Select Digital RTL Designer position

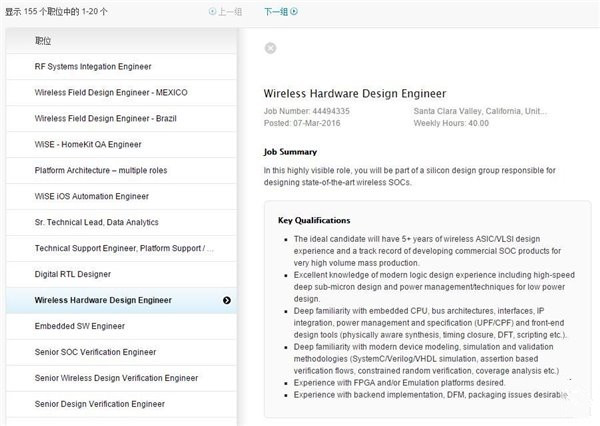coord(72,274)
